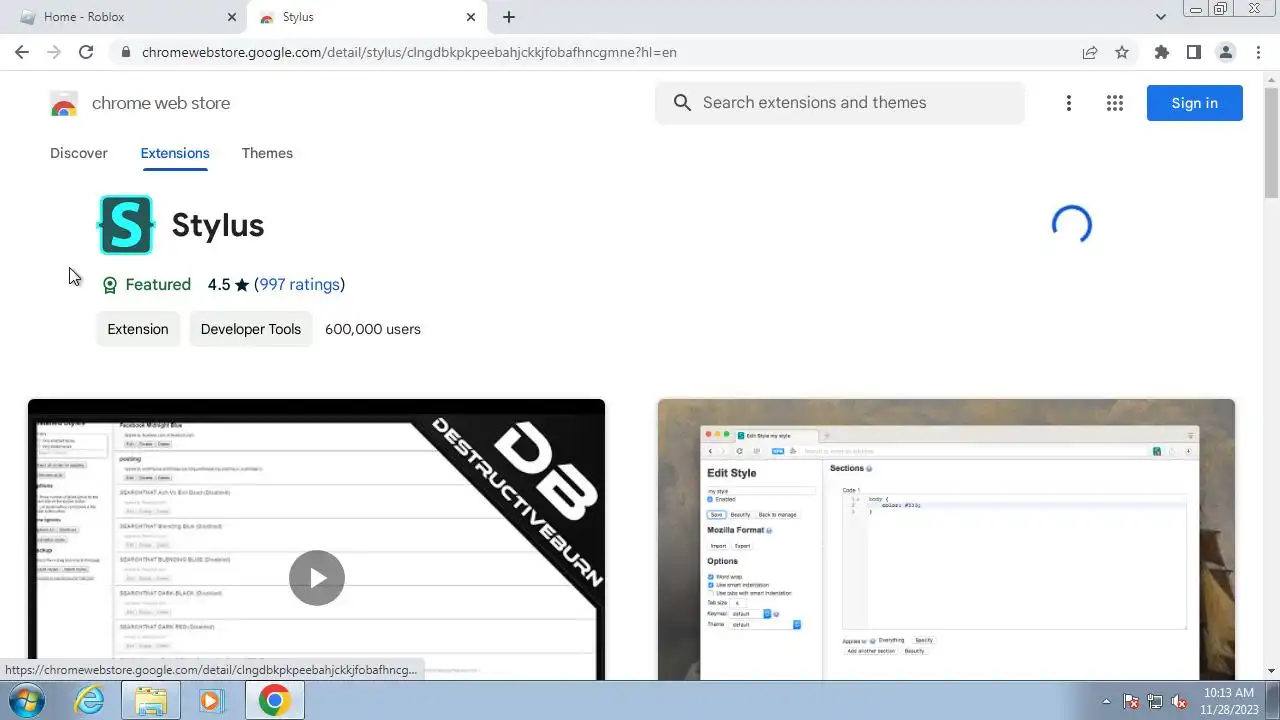Close the Home - Roblox tab
Viewport: 1280px width, 720px height.
point(232,17)
